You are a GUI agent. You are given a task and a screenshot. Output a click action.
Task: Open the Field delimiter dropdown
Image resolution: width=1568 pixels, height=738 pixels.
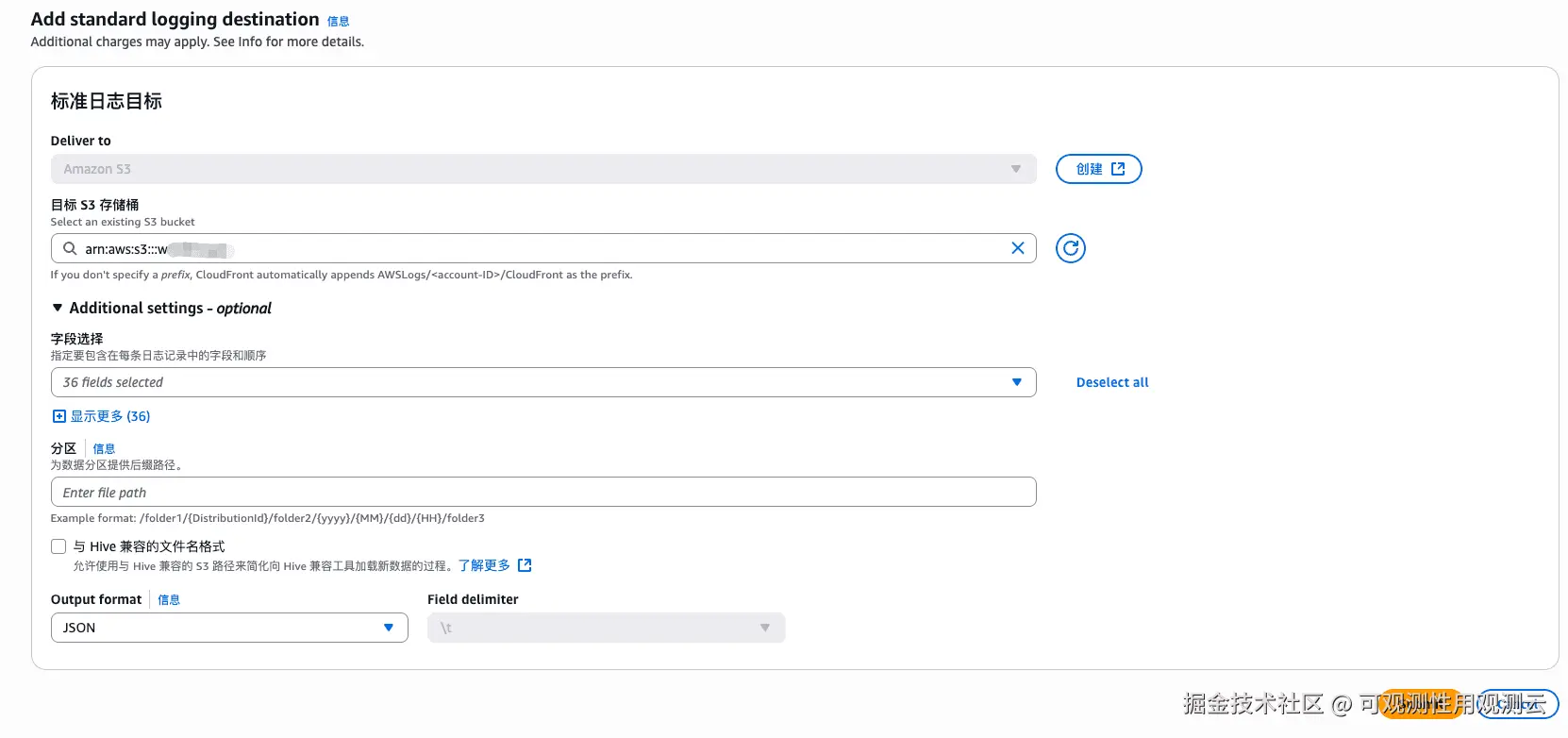point(606,628)
